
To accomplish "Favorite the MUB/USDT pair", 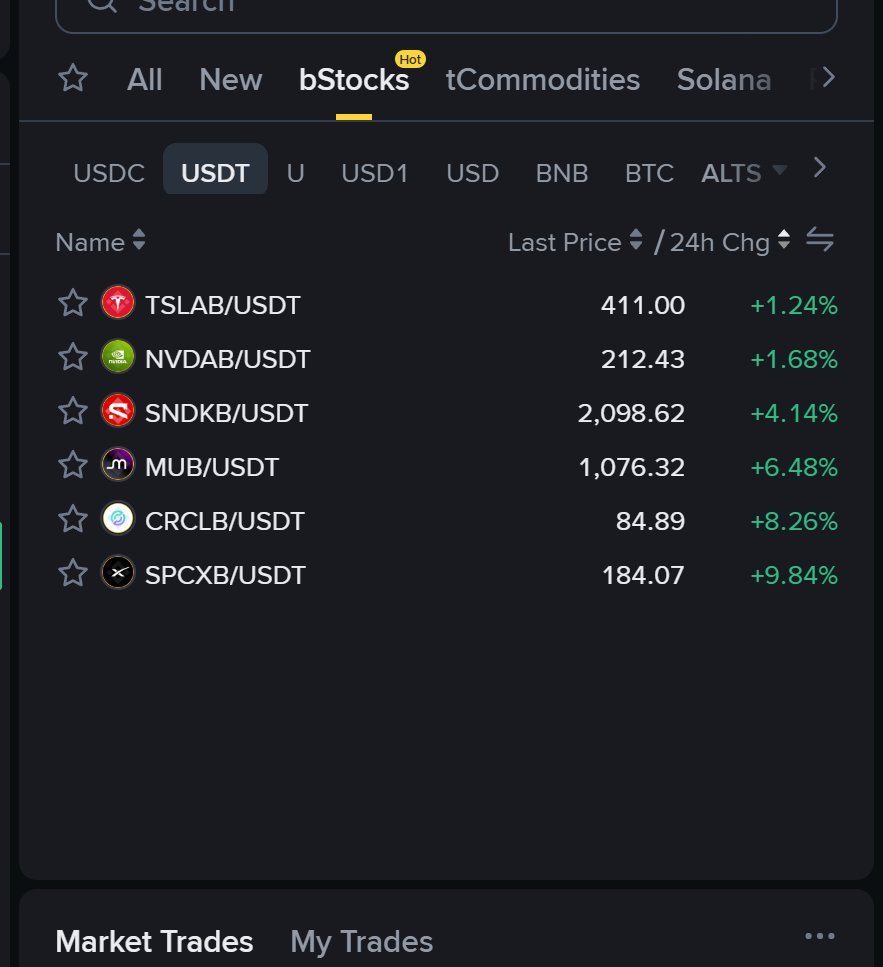I will pos(73,464).
